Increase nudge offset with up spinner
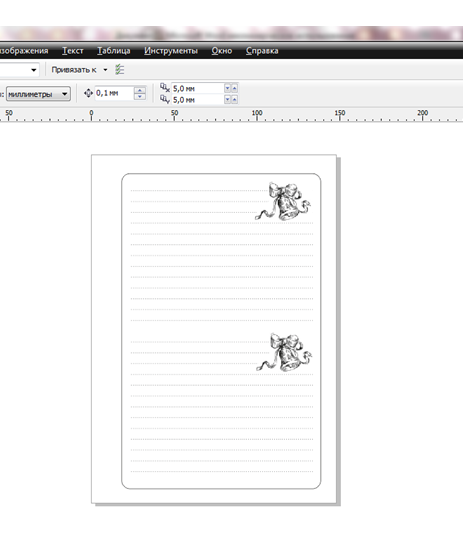 point(140,90)
